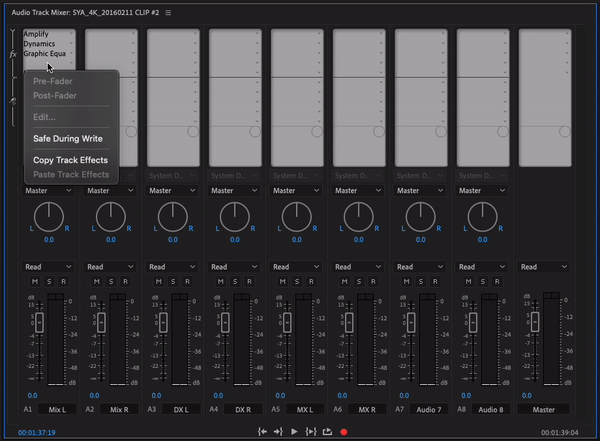Click Master volume value 0.0
Image resolution: width=600 pixels, height=441 pixels.
coord(527,395)
